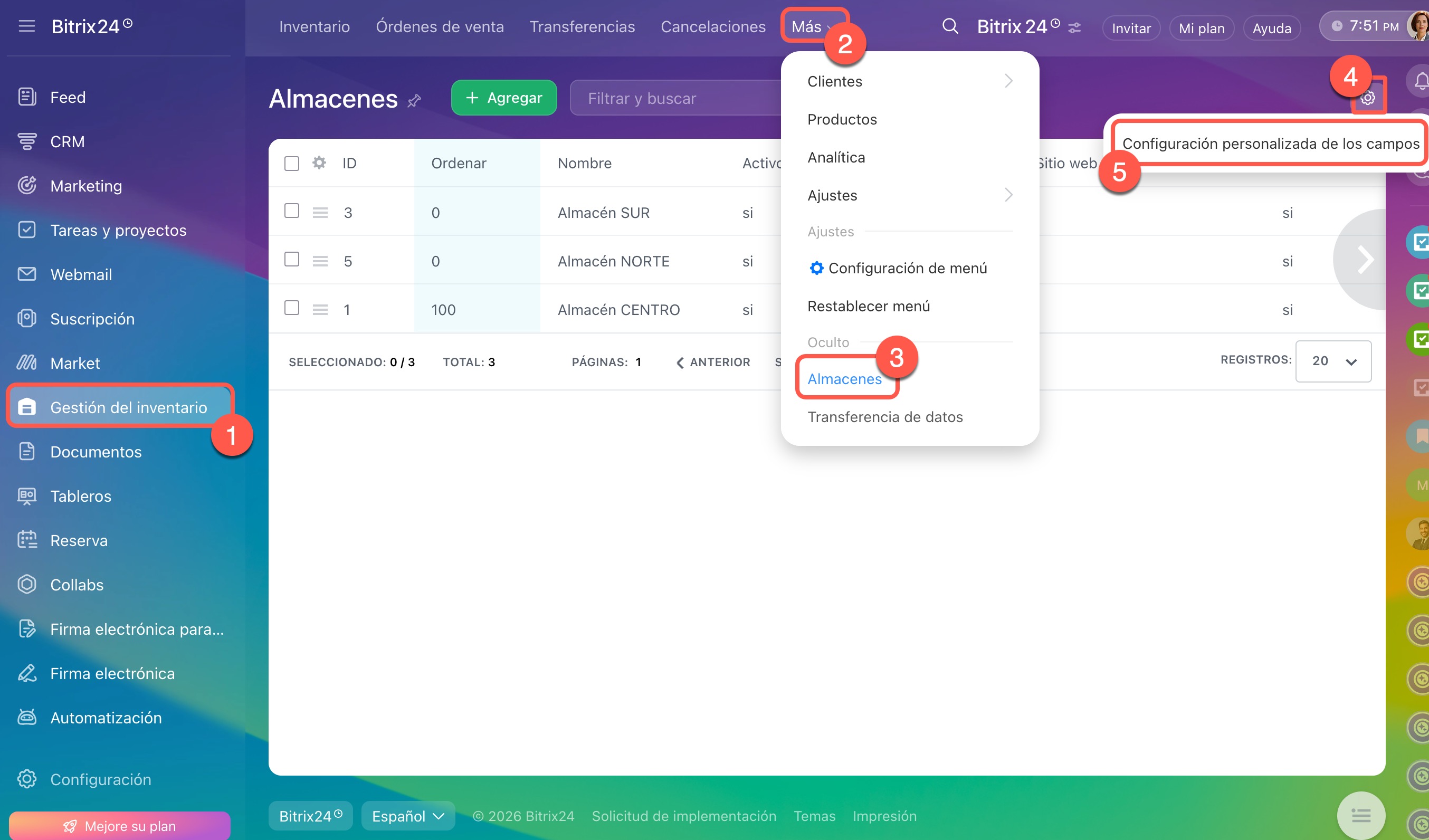Check the Almacén SUR row checkbox
This screenshot has width=1429, height=840.
[x=291, y=211]
